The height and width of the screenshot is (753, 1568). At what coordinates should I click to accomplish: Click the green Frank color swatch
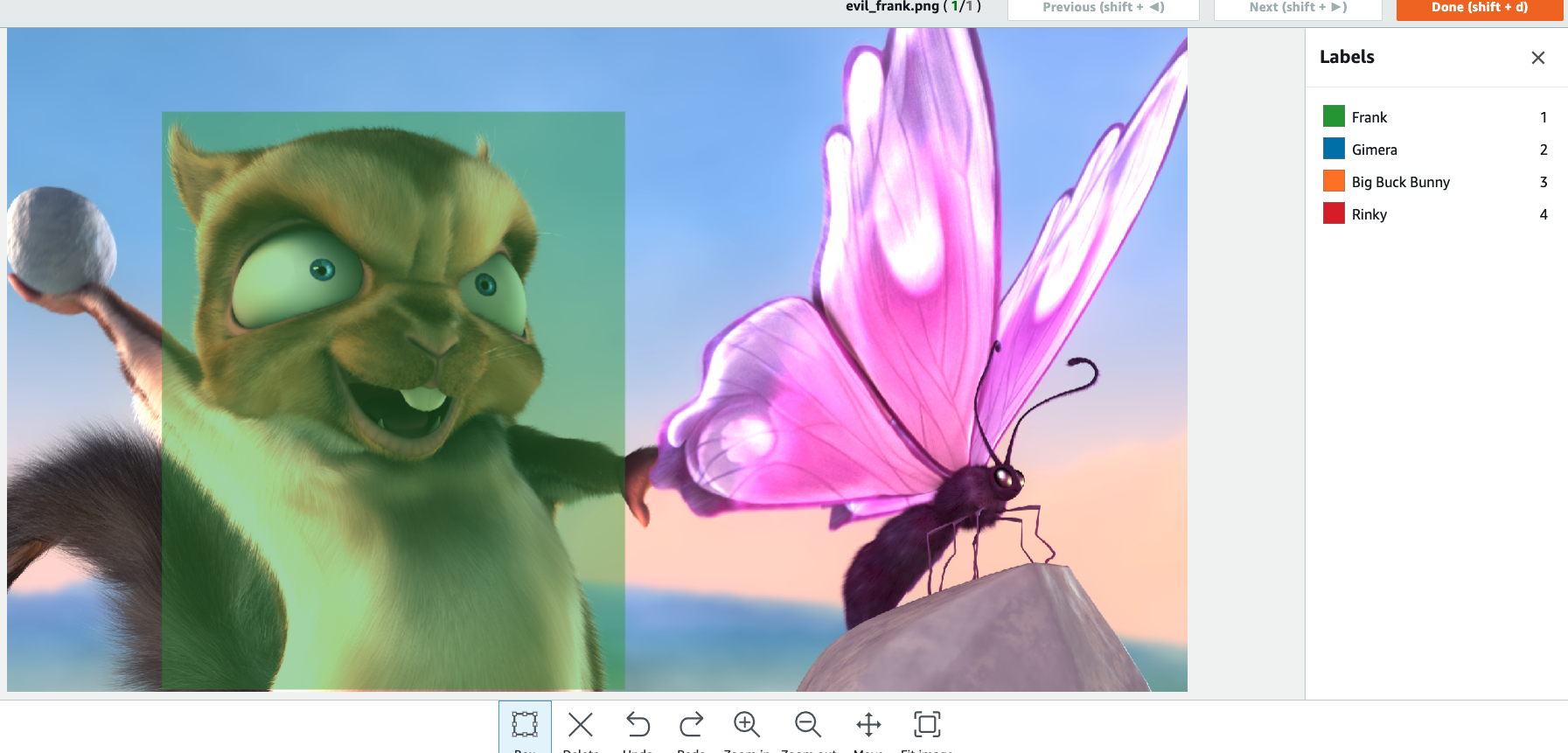(x=1334, y=116)
